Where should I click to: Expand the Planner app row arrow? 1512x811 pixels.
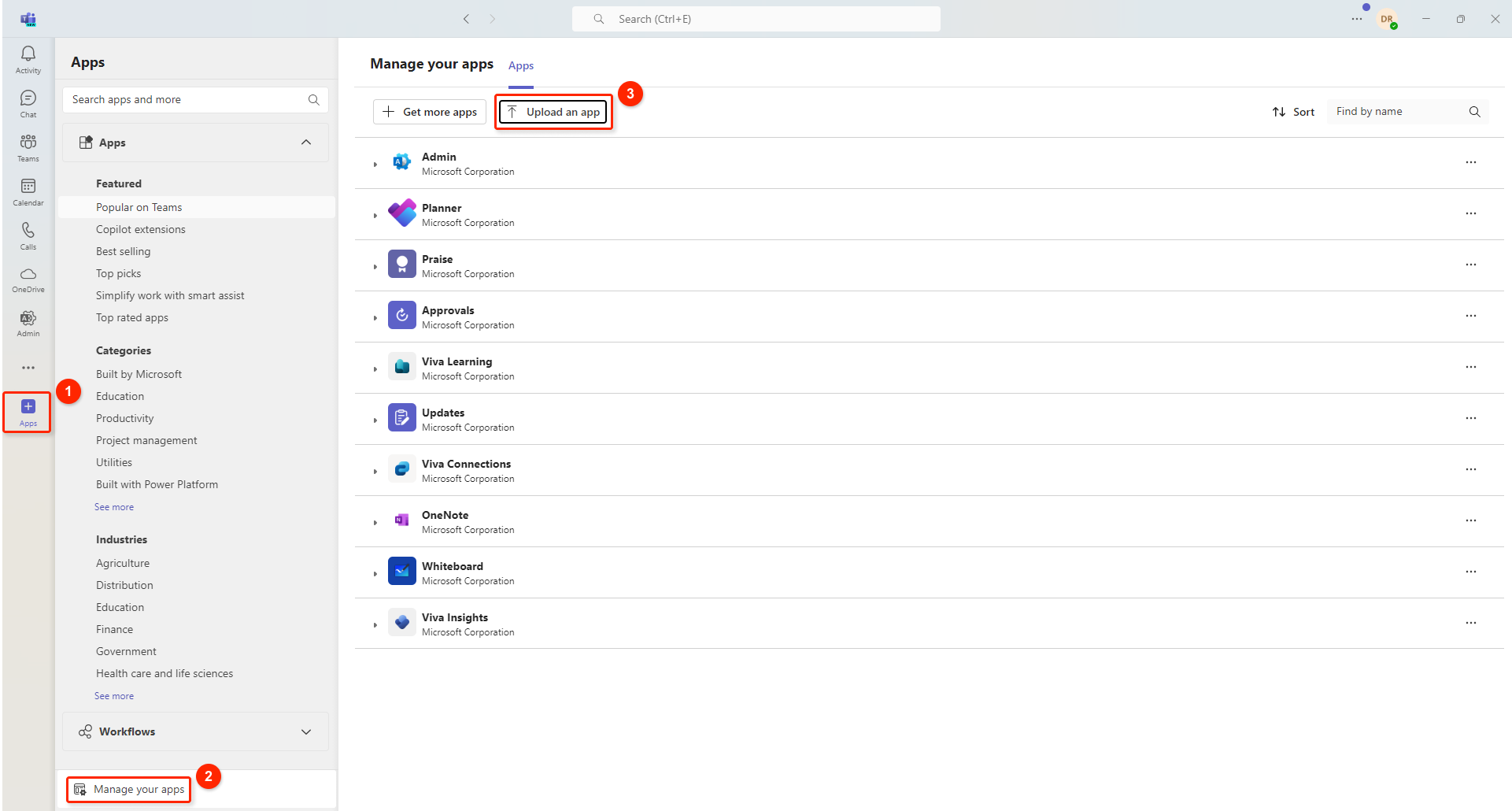(375, 216)
